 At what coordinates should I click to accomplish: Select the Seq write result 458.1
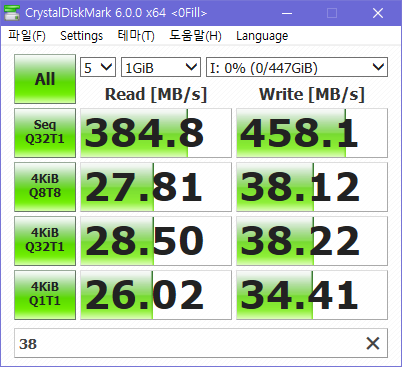(312, 133)
